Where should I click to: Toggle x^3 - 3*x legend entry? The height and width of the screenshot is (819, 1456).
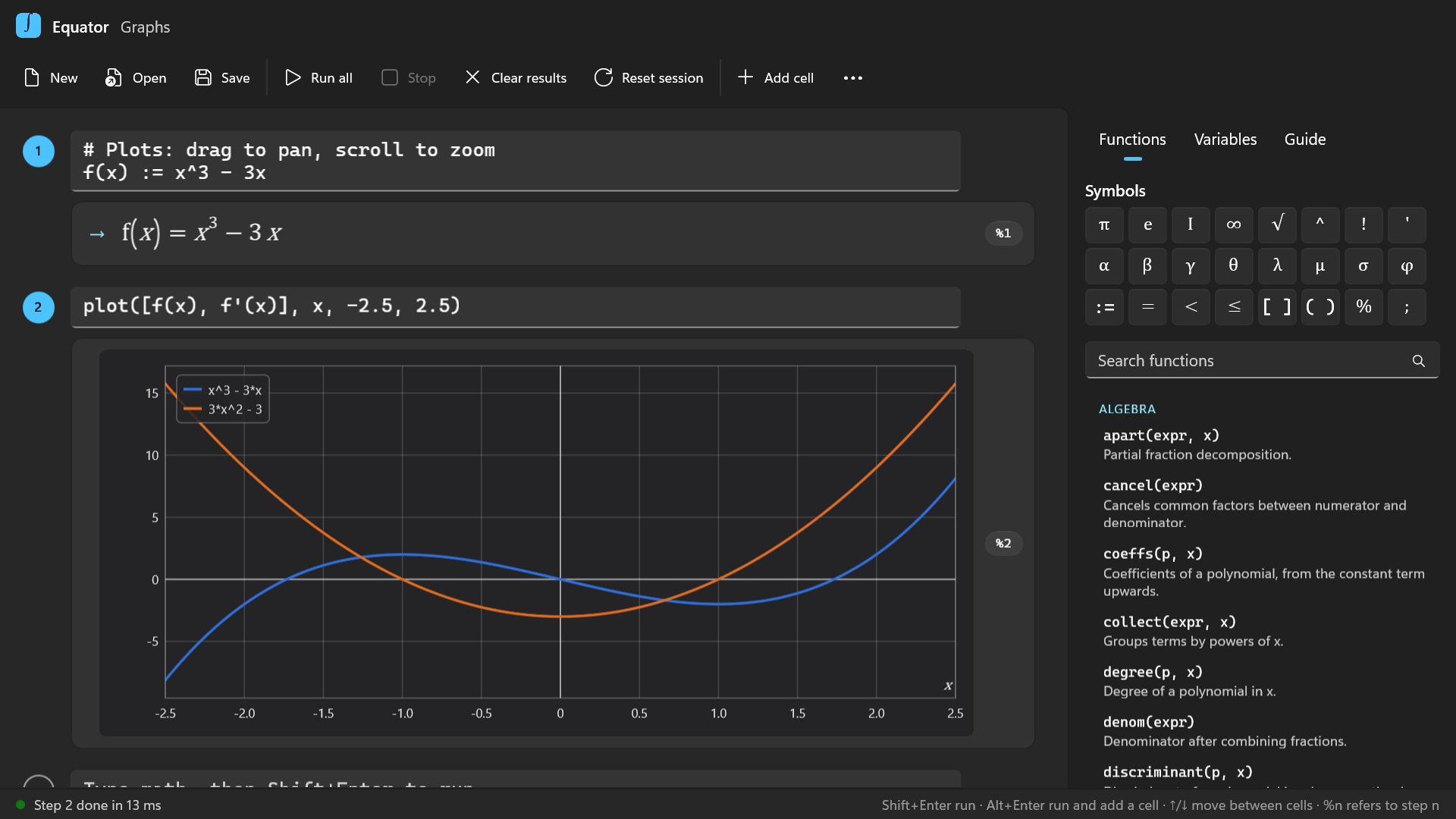pos(223,390)
